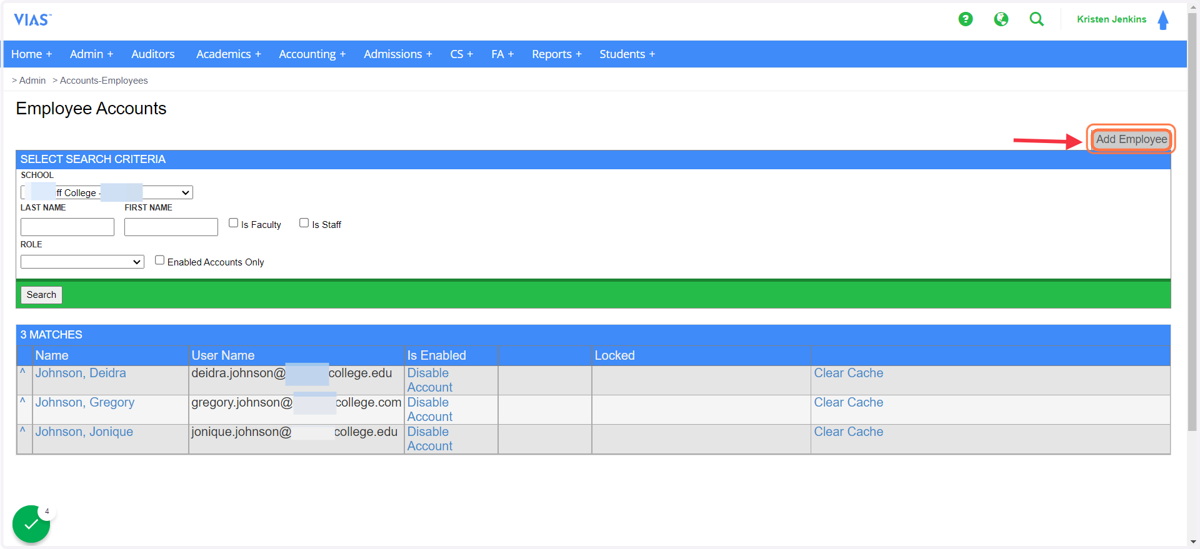Click the User Name column header
The image size is (1200, 549).
point(223,355)
